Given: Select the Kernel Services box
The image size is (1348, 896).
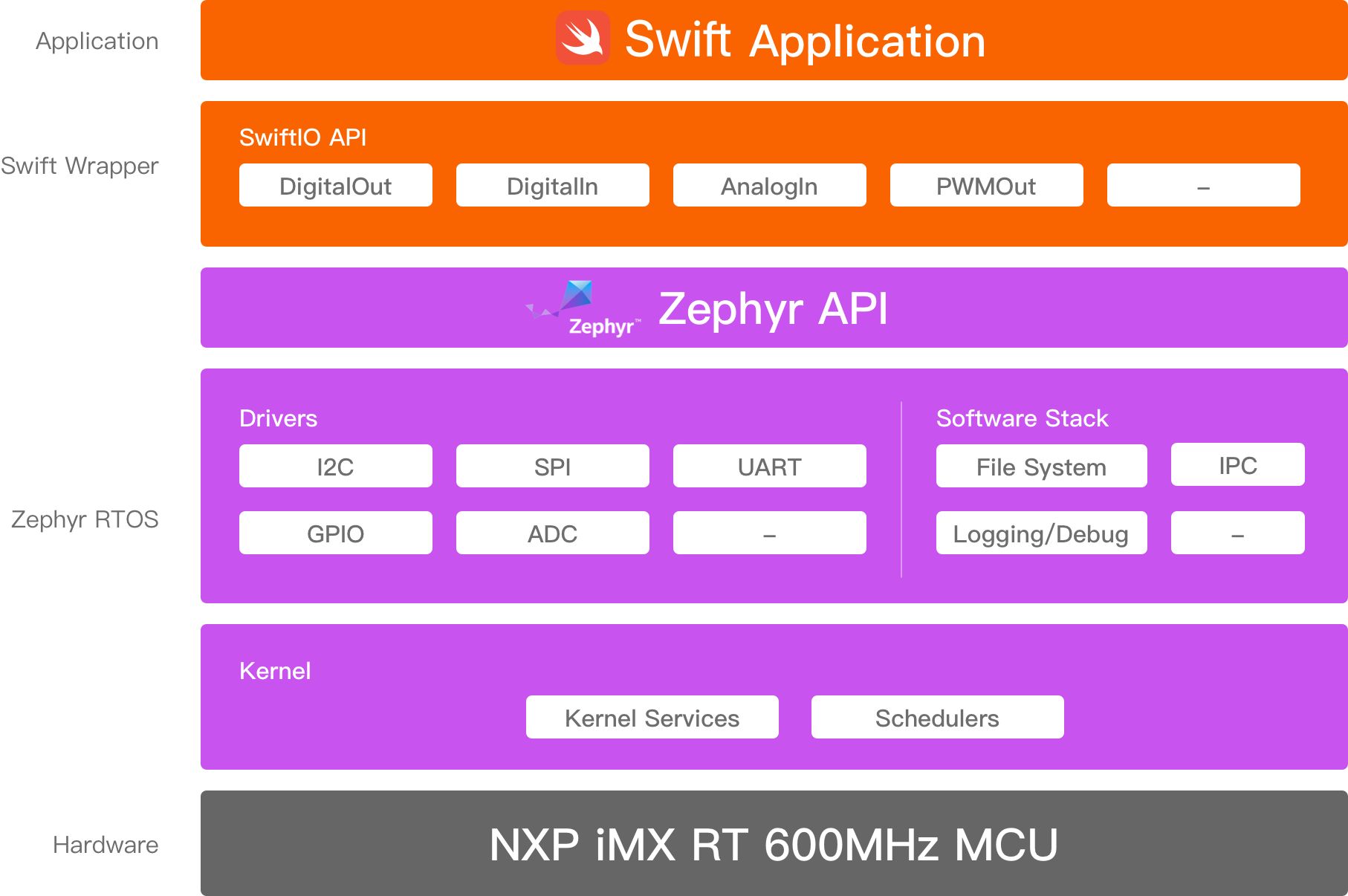Looking at the screenshot, I should pyautogui.click(x=652, y=718).
